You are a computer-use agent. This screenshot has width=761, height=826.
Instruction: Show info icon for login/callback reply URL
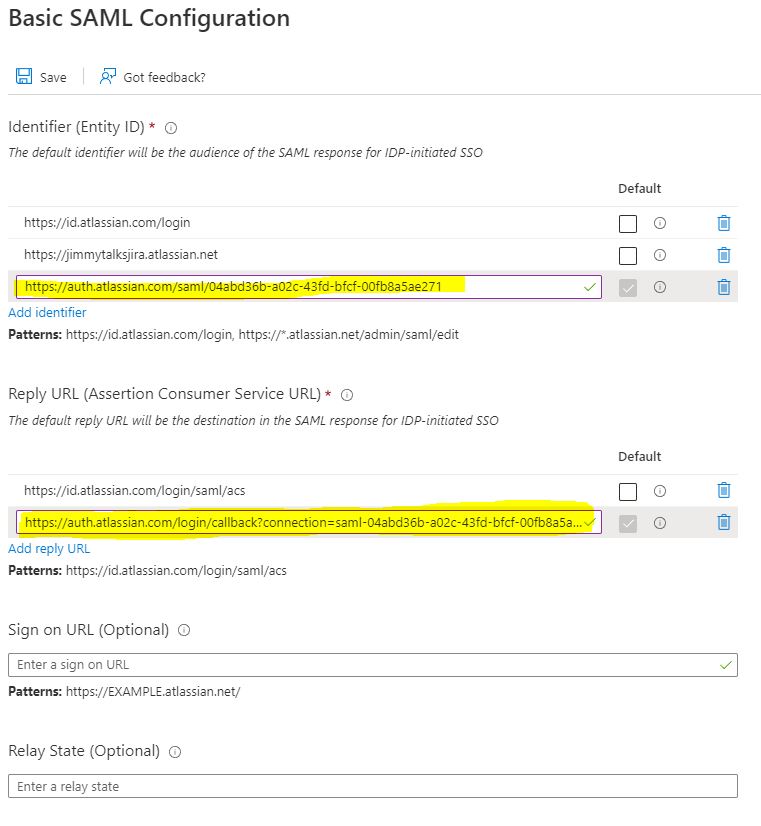click(x=660, y=523)
